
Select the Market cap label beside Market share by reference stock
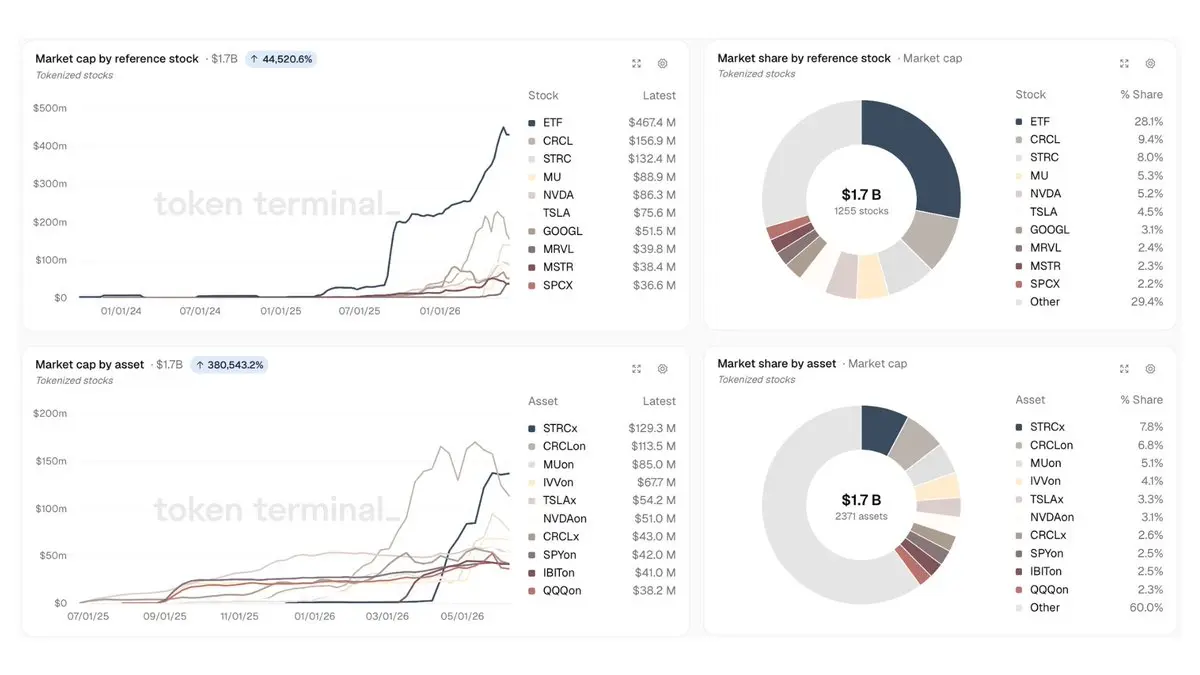tap(932, 59)
